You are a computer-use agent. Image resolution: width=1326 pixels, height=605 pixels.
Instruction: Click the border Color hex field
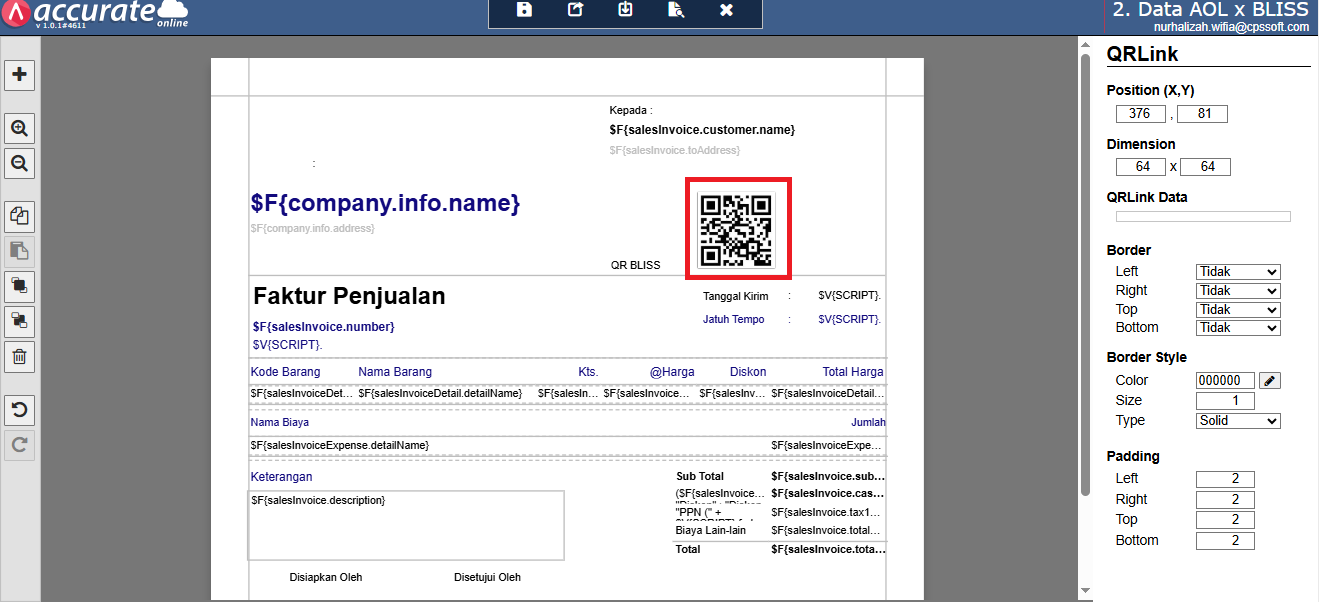click(x=1225, y=381)
